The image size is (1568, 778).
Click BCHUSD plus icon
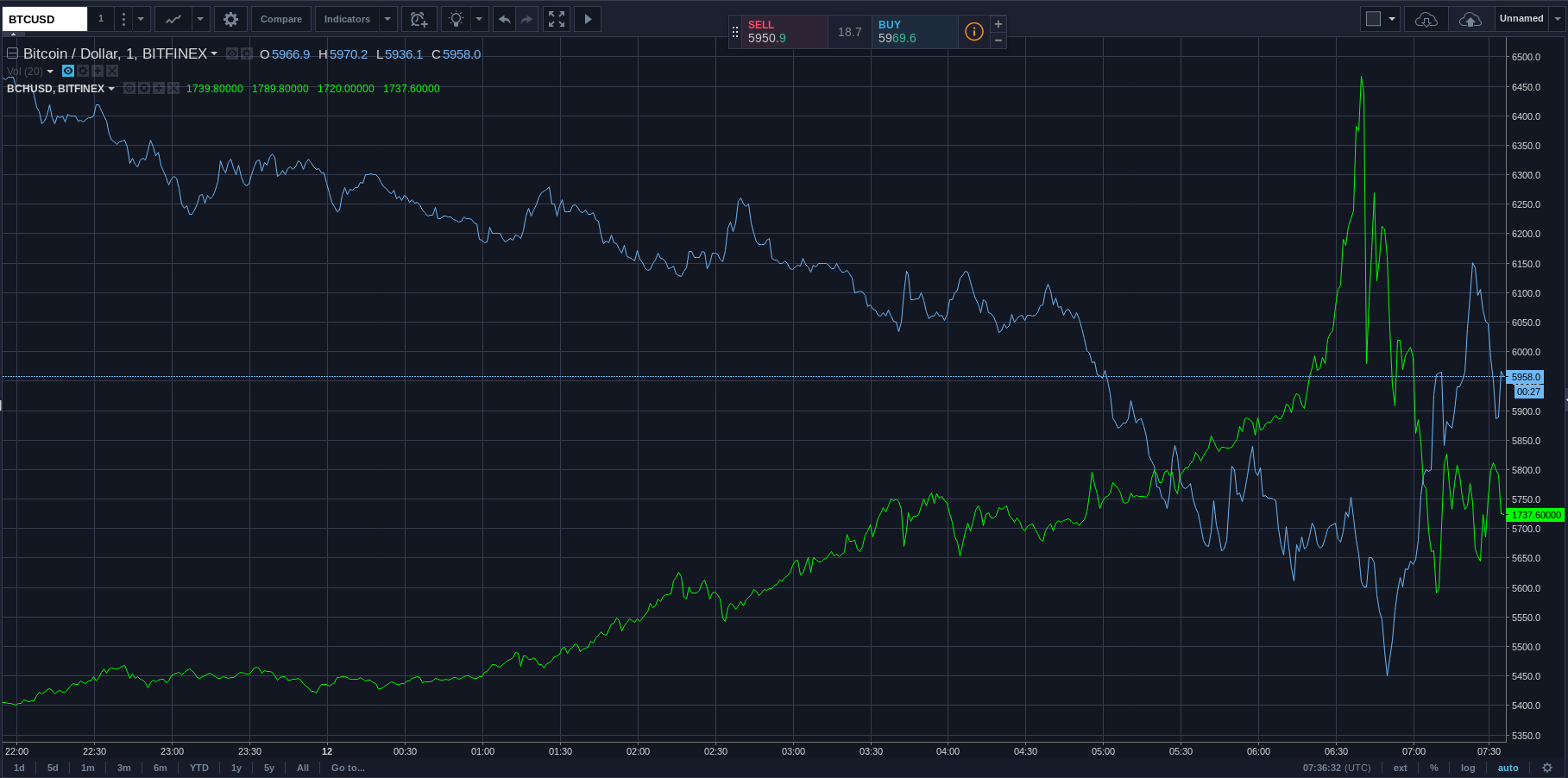pos(159,88)
